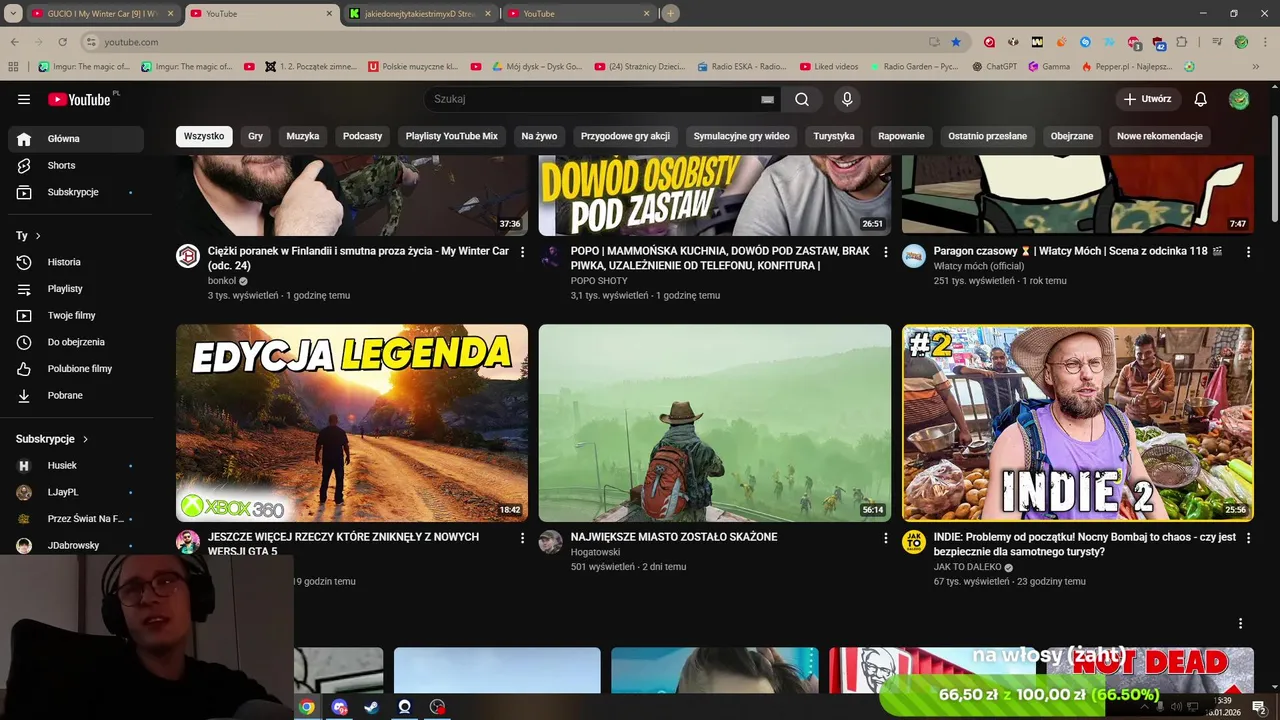Select Symulacyjne gry wideo chip
1280x720 pixels.
tap(741, 136)
